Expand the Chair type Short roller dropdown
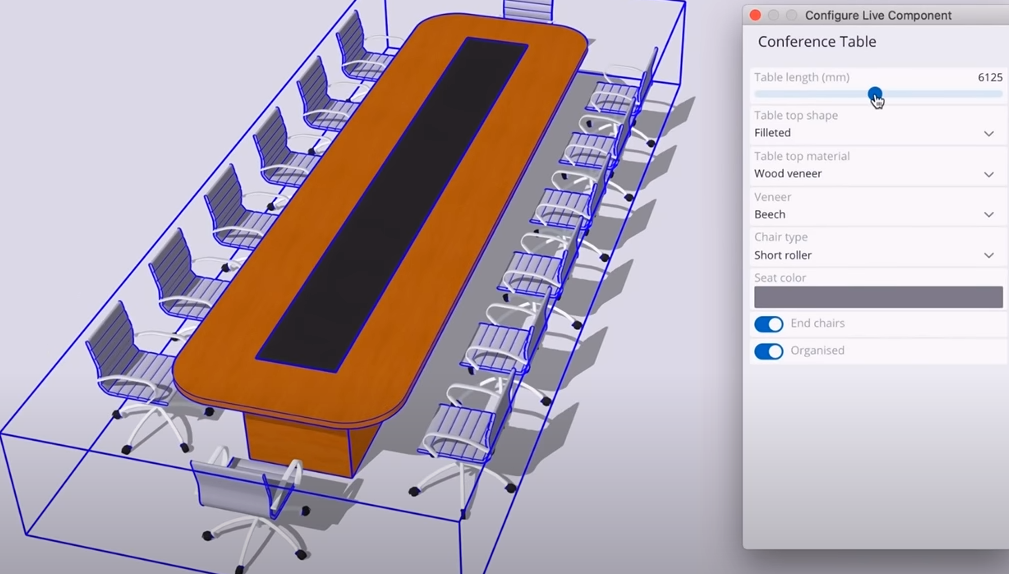Image resolution: width=1009 pixels, height=574 pixels. tap(877, 255)
